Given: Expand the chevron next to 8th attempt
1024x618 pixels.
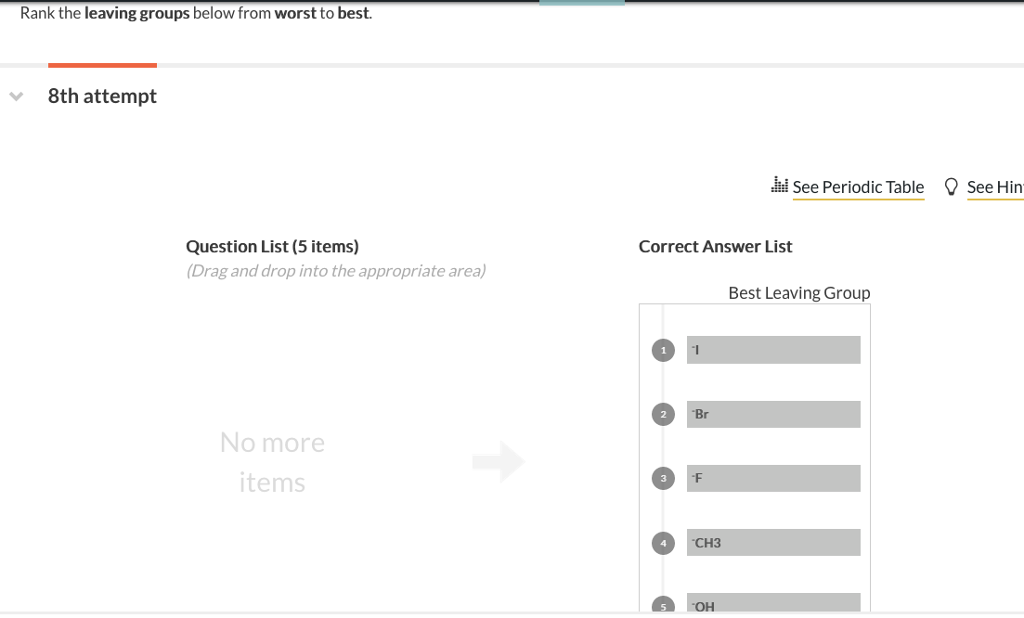Looking at the screenshot, I should 15,95.
